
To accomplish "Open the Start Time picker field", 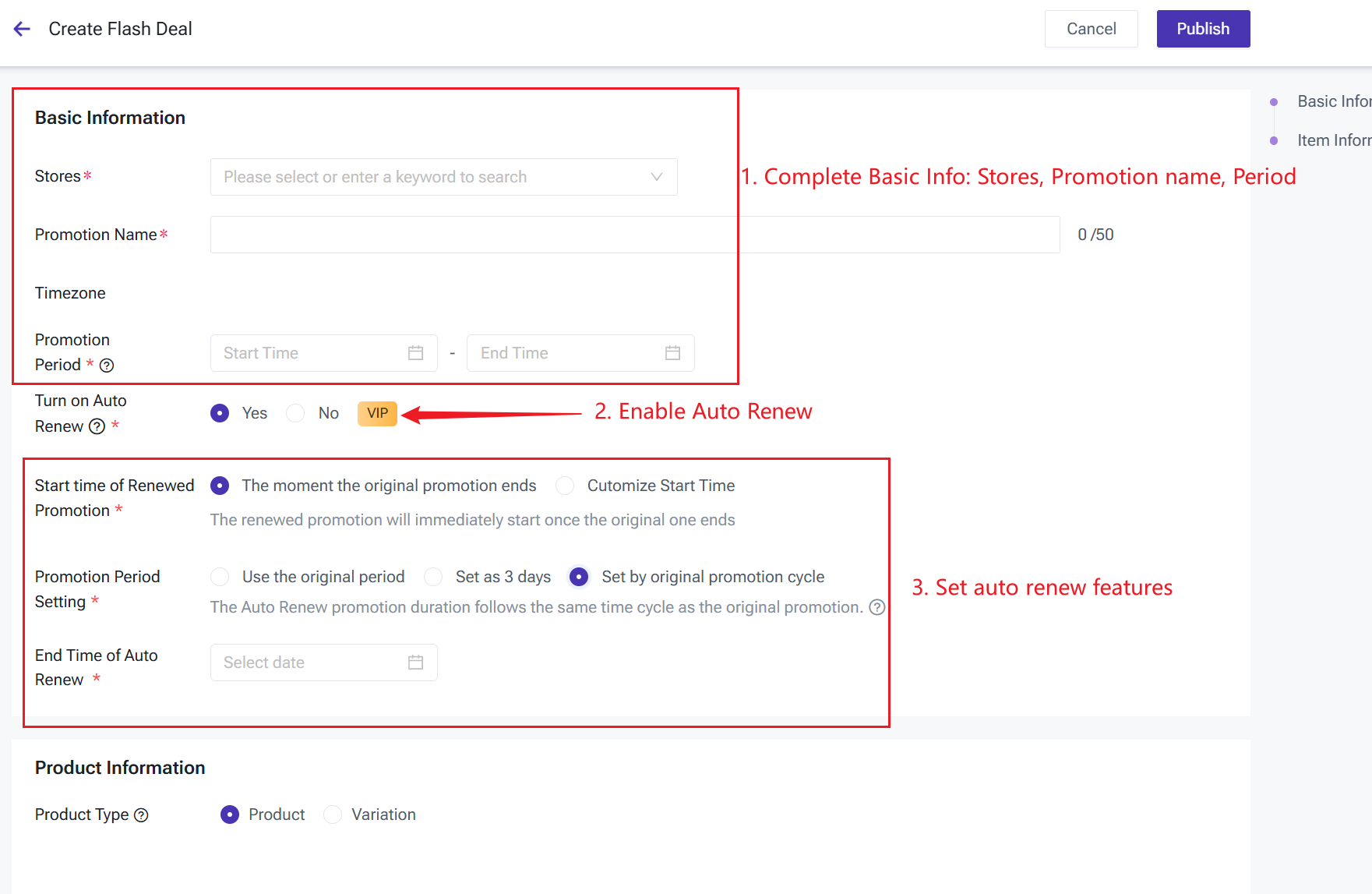I will pos(323,353).
